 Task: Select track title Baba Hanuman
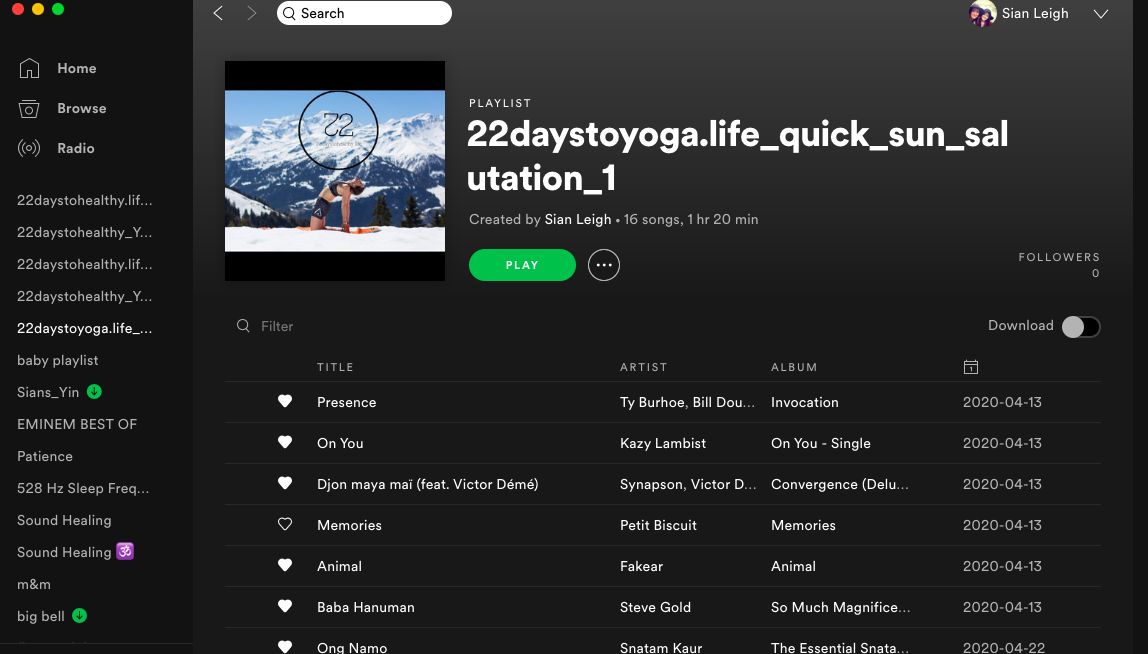pos(365,607)
